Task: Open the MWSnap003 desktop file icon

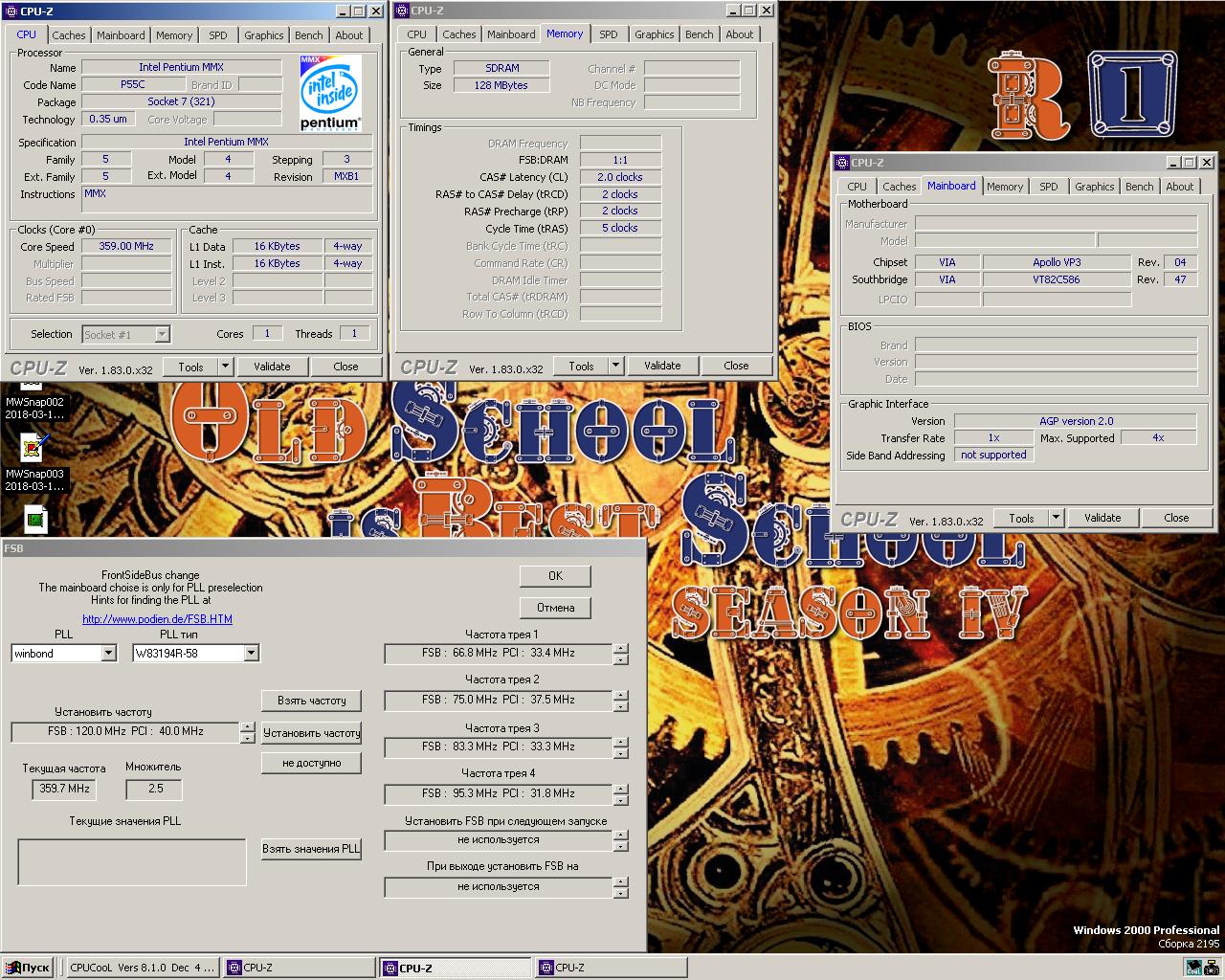Action: (x=33, y=448)
